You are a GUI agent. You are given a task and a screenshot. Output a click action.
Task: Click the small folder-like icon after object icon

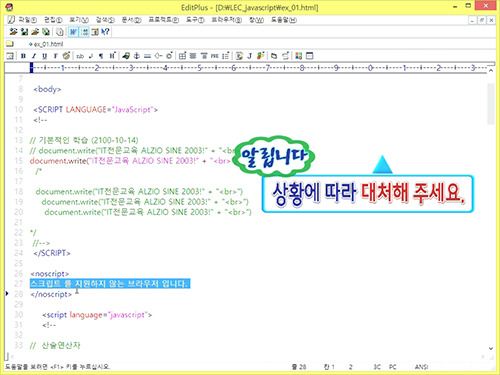click(x=274, y=56)
